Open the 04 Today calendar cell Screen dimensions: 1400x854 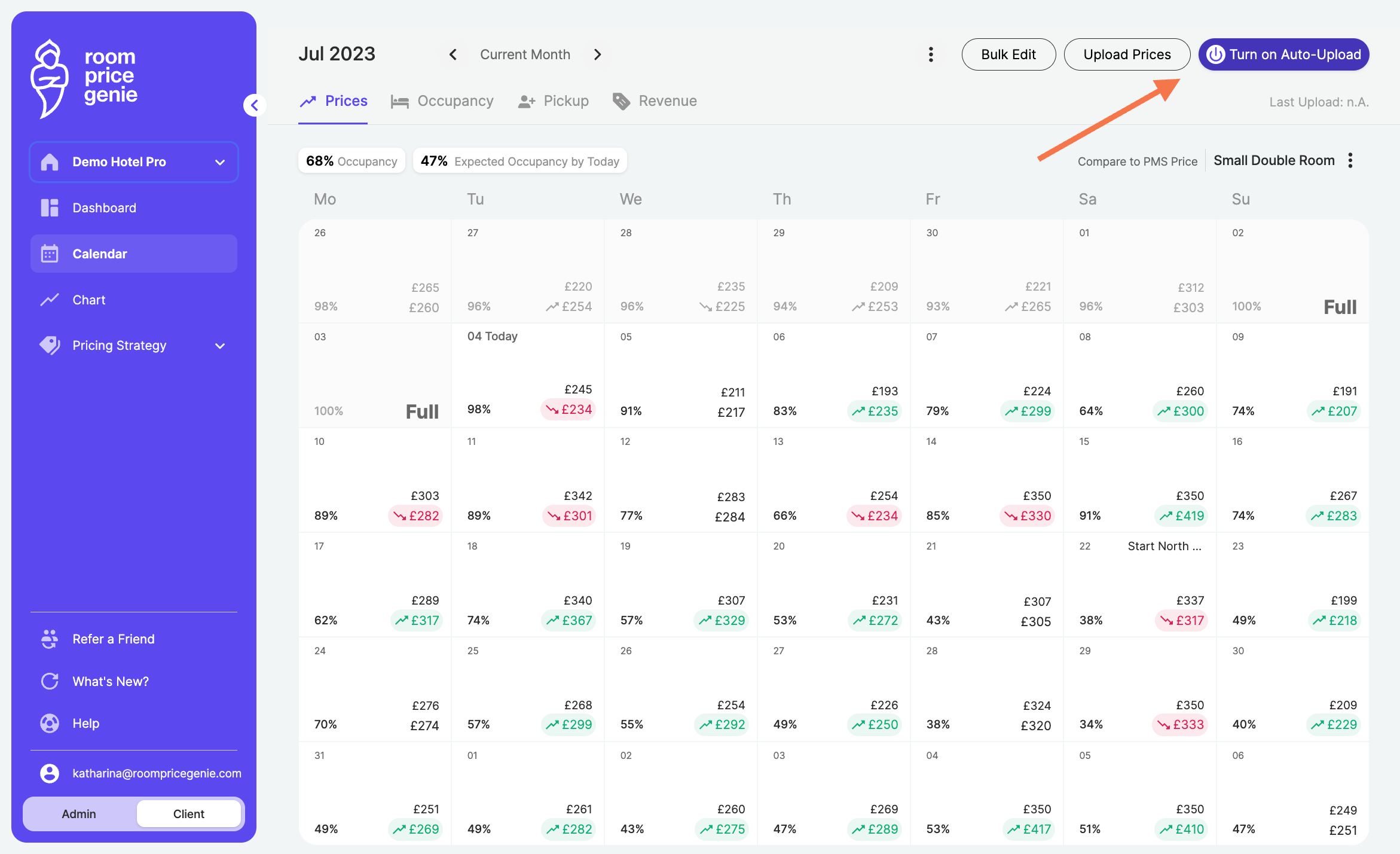(x=528, y=375)
